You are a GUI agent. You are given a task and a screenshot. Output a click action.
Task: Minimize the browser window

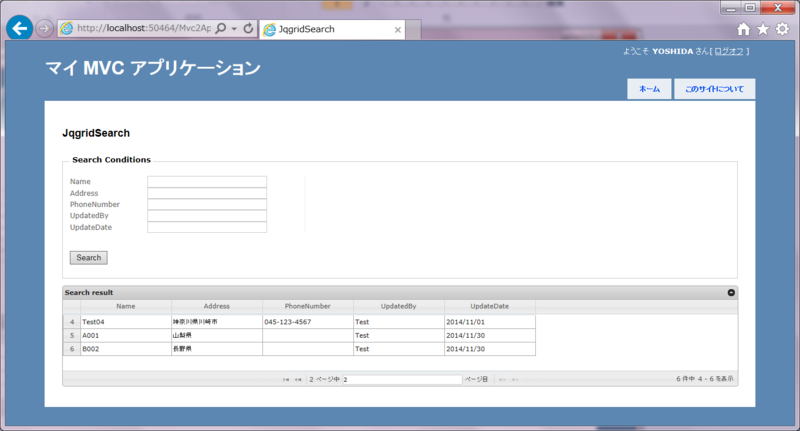coord(731,8)
